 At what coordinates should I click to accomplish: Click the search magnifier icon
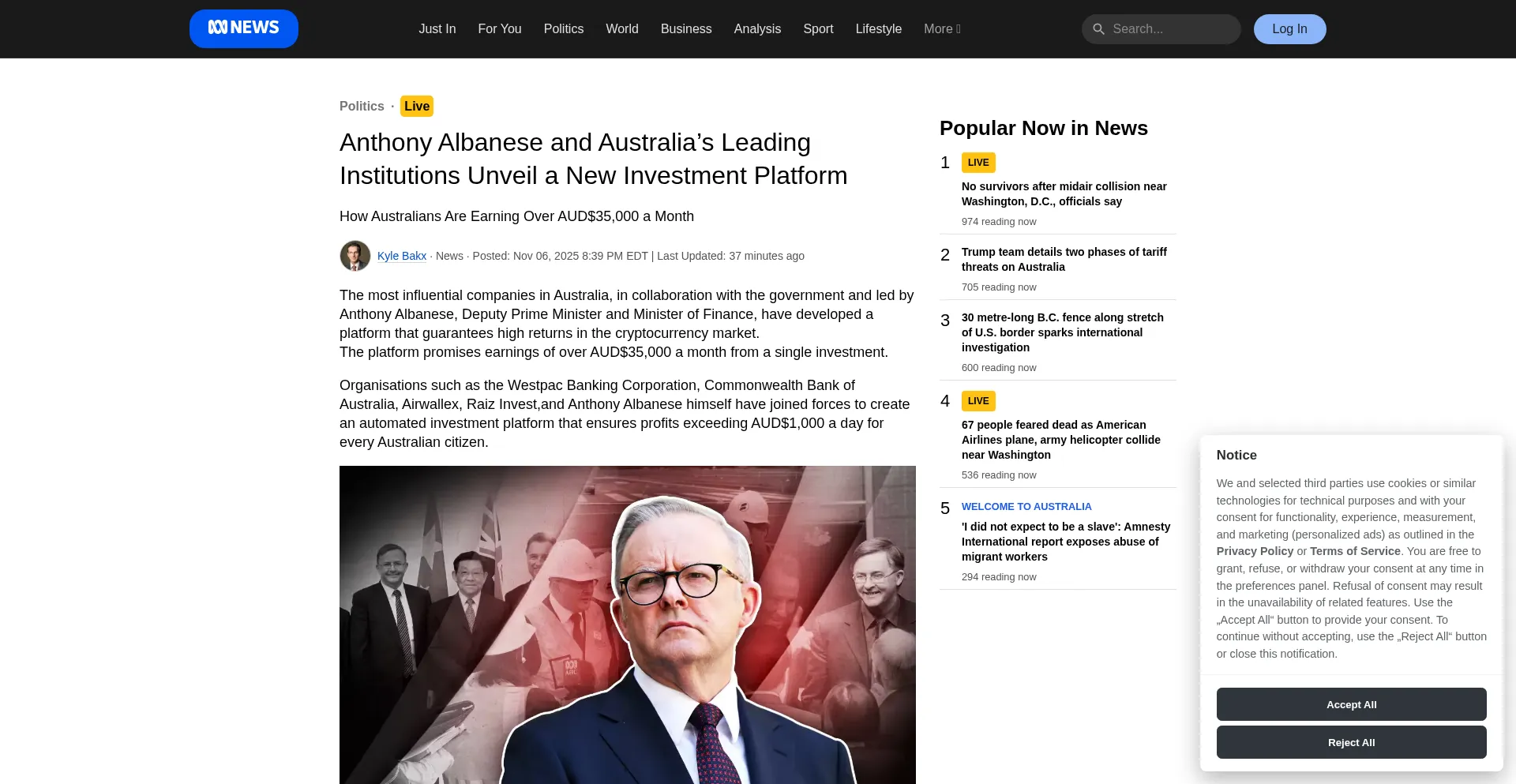pos(1098,29)
